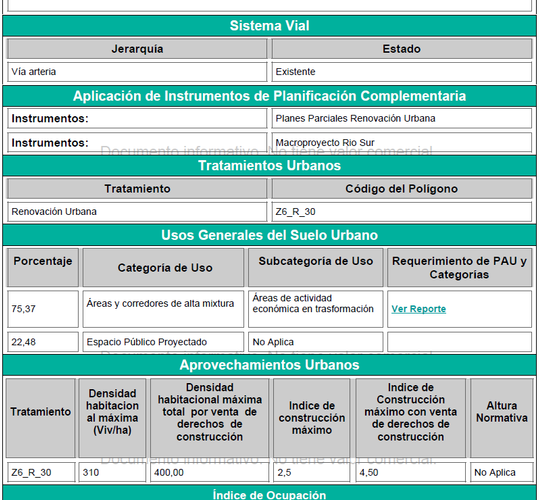Select the 75,37 percentage cell

pos(43,309)
